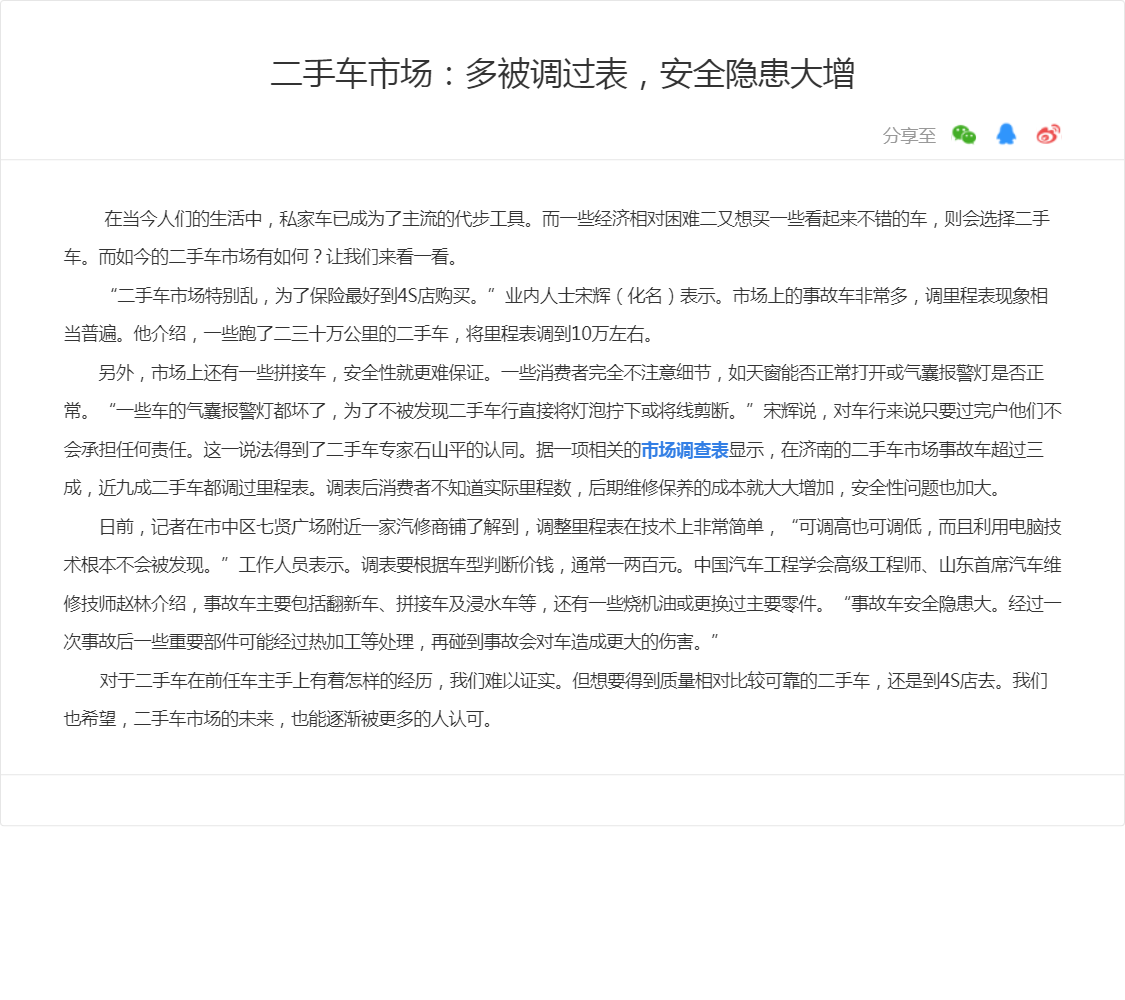Viewport: 1125px width, 1000px height.
Task: Click paragraph starting 对于二手车在前任车主
Action: click(557, 699)
